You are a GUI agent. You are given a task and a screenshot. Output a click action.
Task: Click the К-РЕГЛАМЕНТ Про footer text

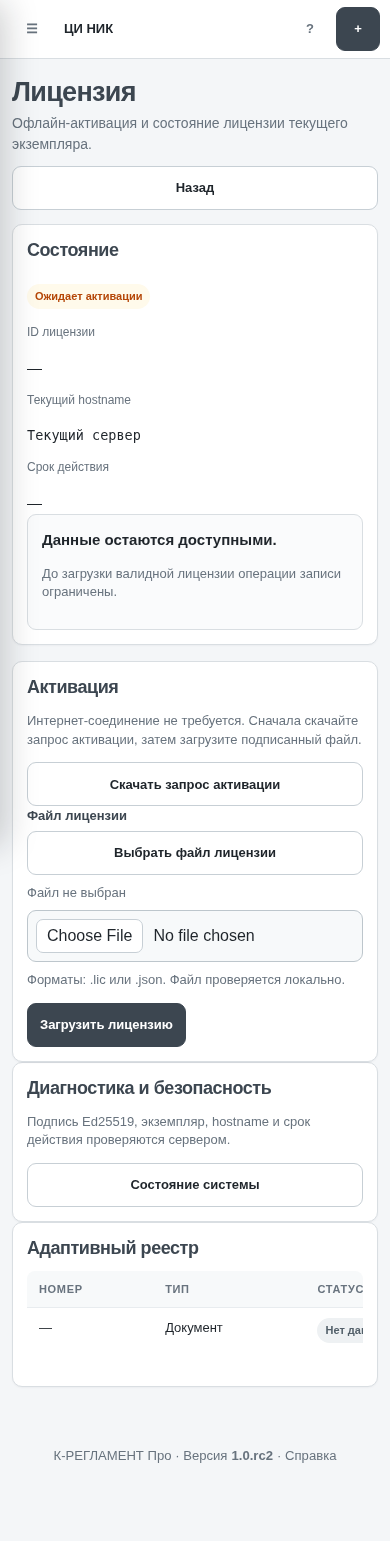[113, 1456]
